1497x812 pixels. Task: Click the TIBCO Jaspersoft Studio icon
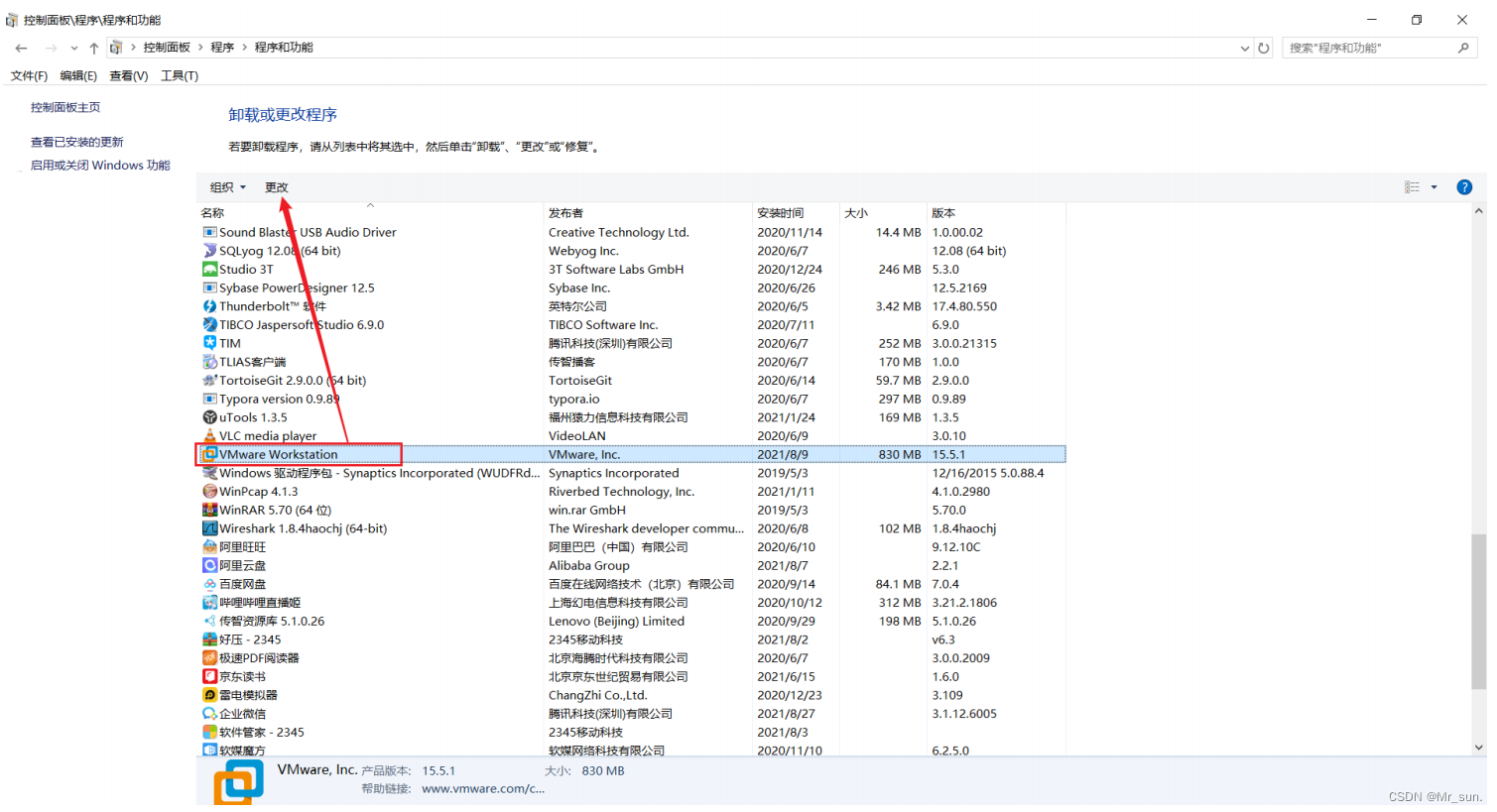point(209,324)
